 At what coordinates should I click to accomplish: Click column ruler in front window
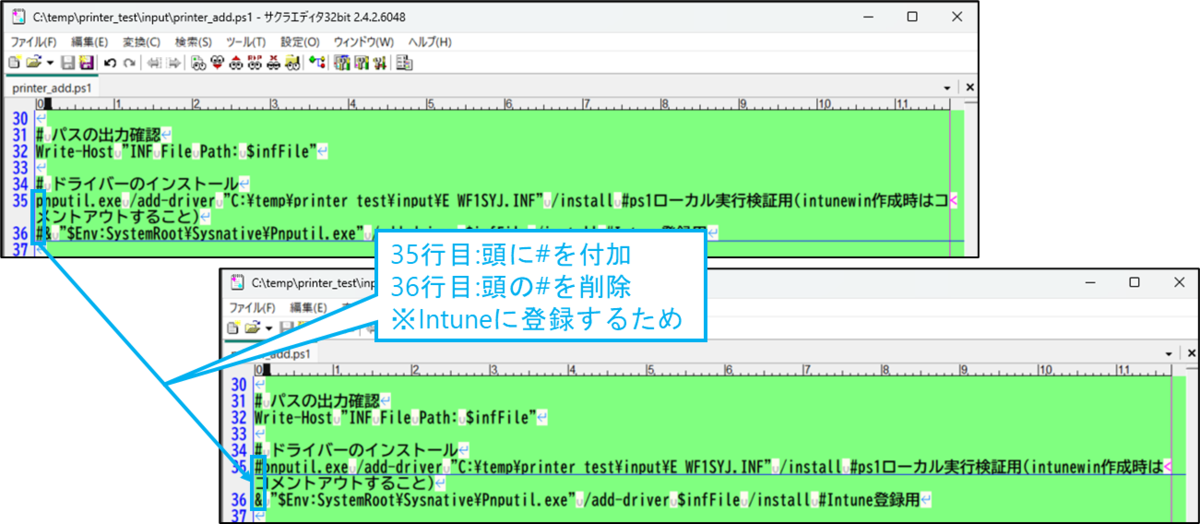[715, 369]
